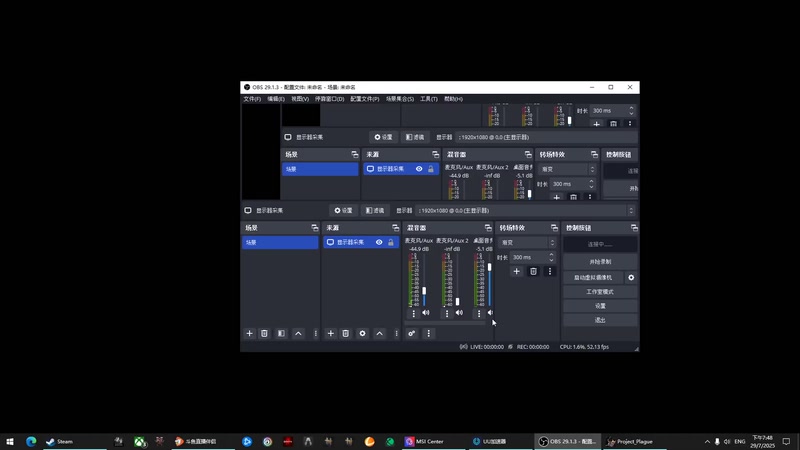
Task: Mute the 麦克风/Aux channel speaker icon
Action: coord(426,313)
